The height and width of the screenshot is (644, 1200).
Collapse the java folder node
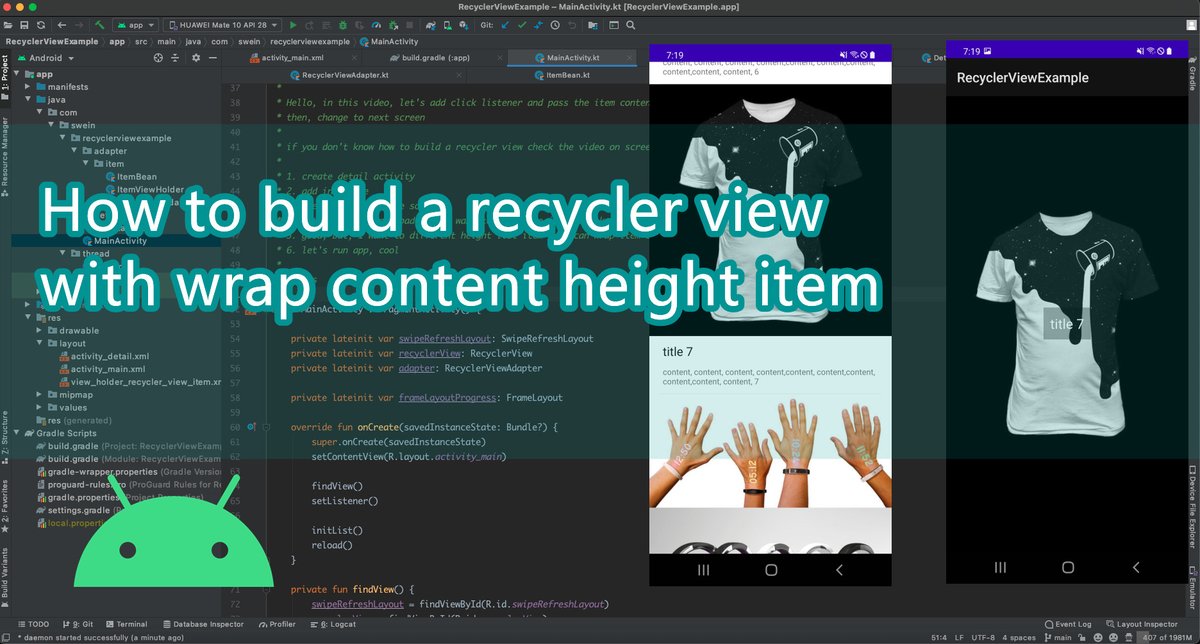(x=29, y=100)
